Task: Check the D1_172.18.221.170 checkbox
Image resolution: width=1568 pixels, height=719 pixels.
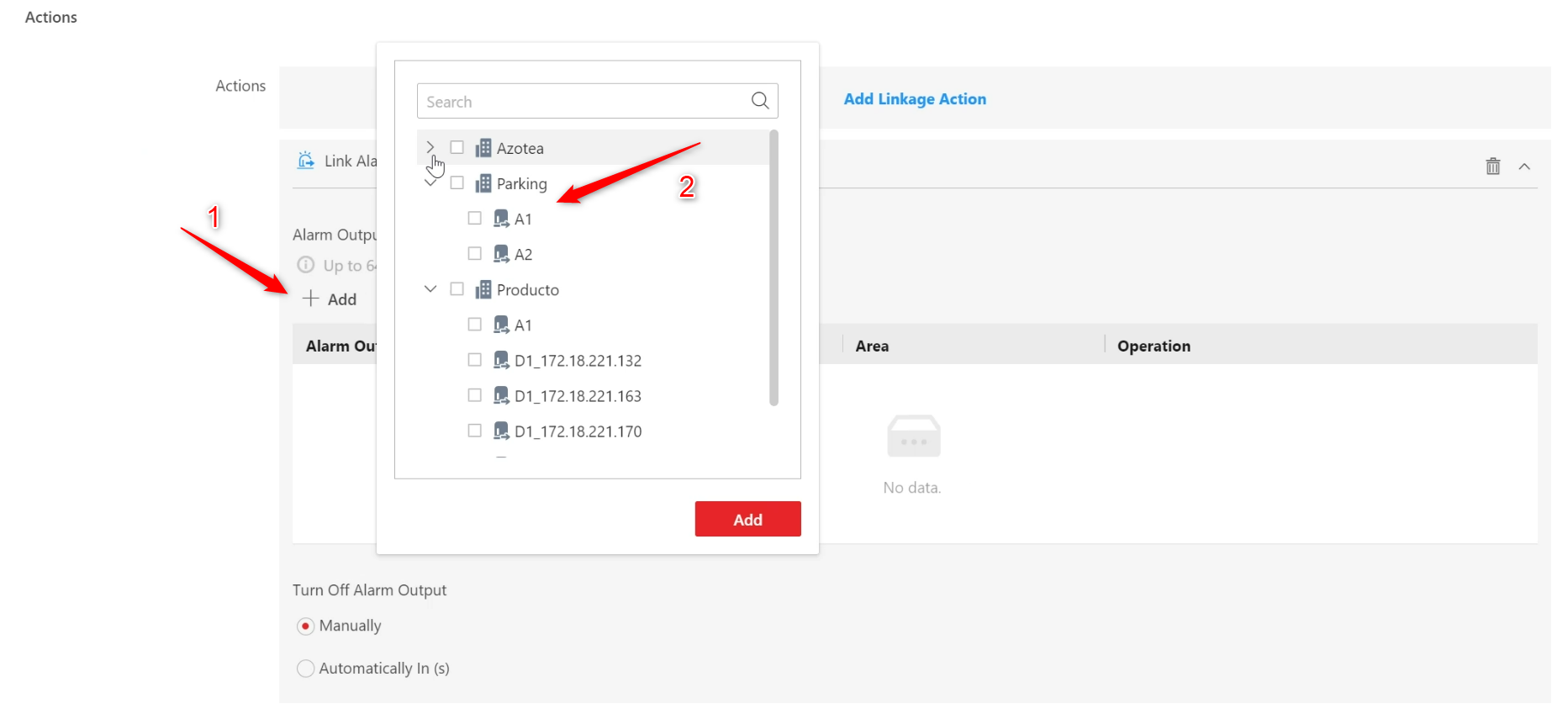Action: (x=475, y=430)
